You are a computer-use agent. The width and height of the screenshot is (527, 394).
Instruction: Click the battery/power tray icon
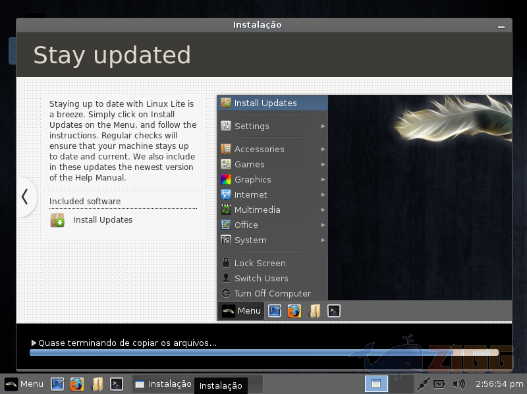click(x=439, y=384)
